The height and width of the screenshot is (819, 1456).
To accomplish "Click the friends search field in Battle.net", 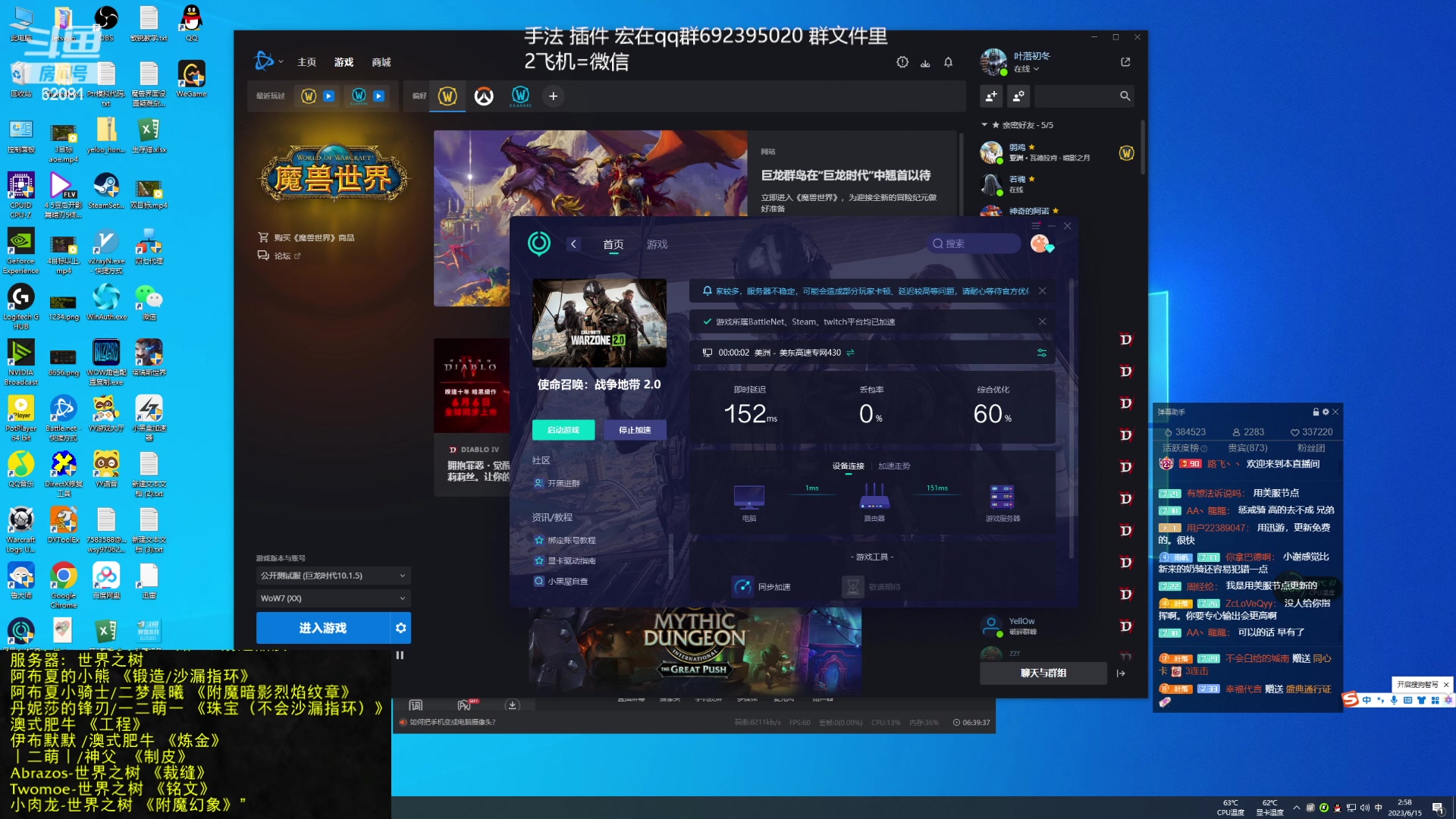I will [1084, 96].
